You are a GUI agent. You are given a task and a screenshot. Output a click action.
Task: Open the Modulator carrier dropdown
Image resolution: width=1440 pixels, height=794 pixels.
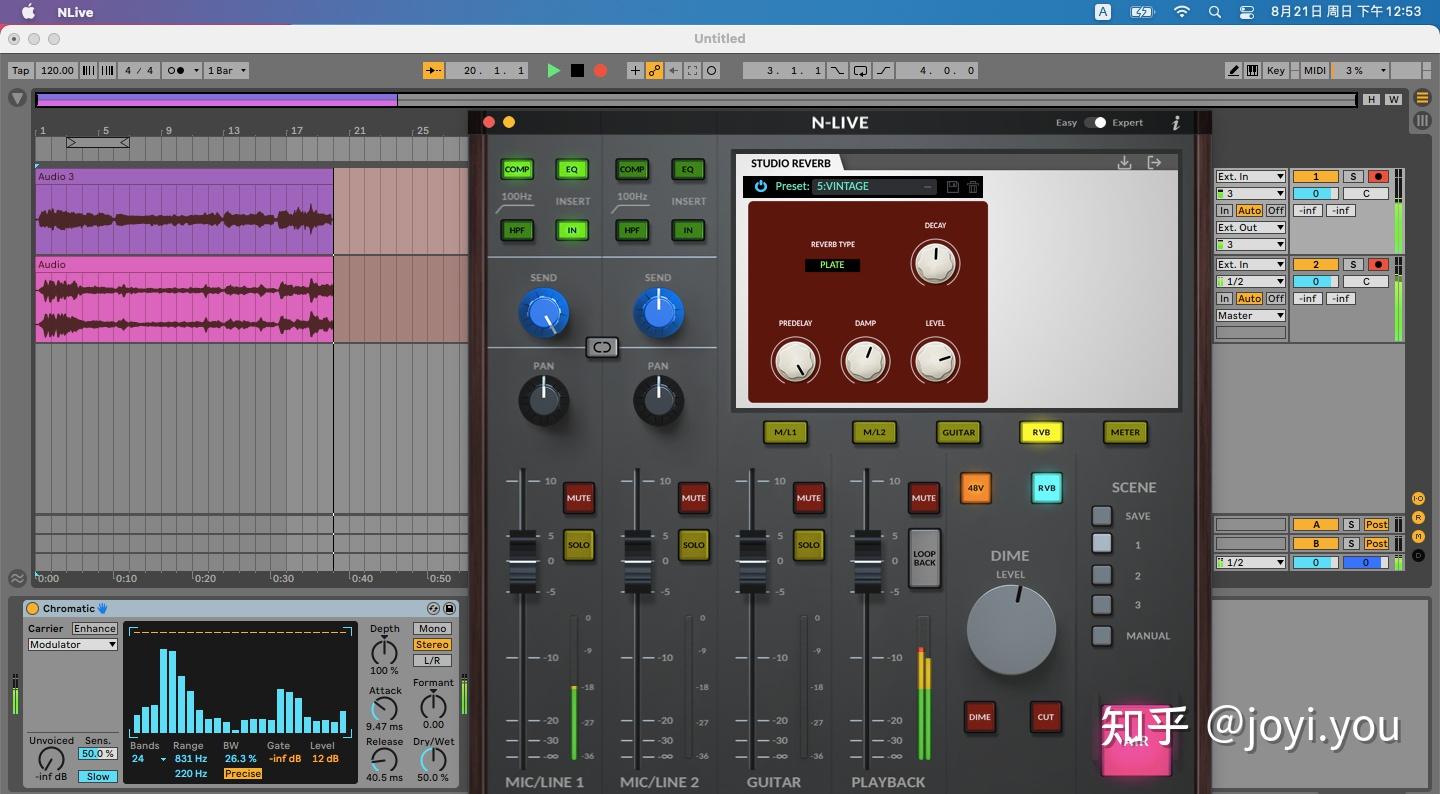[72, 645]
